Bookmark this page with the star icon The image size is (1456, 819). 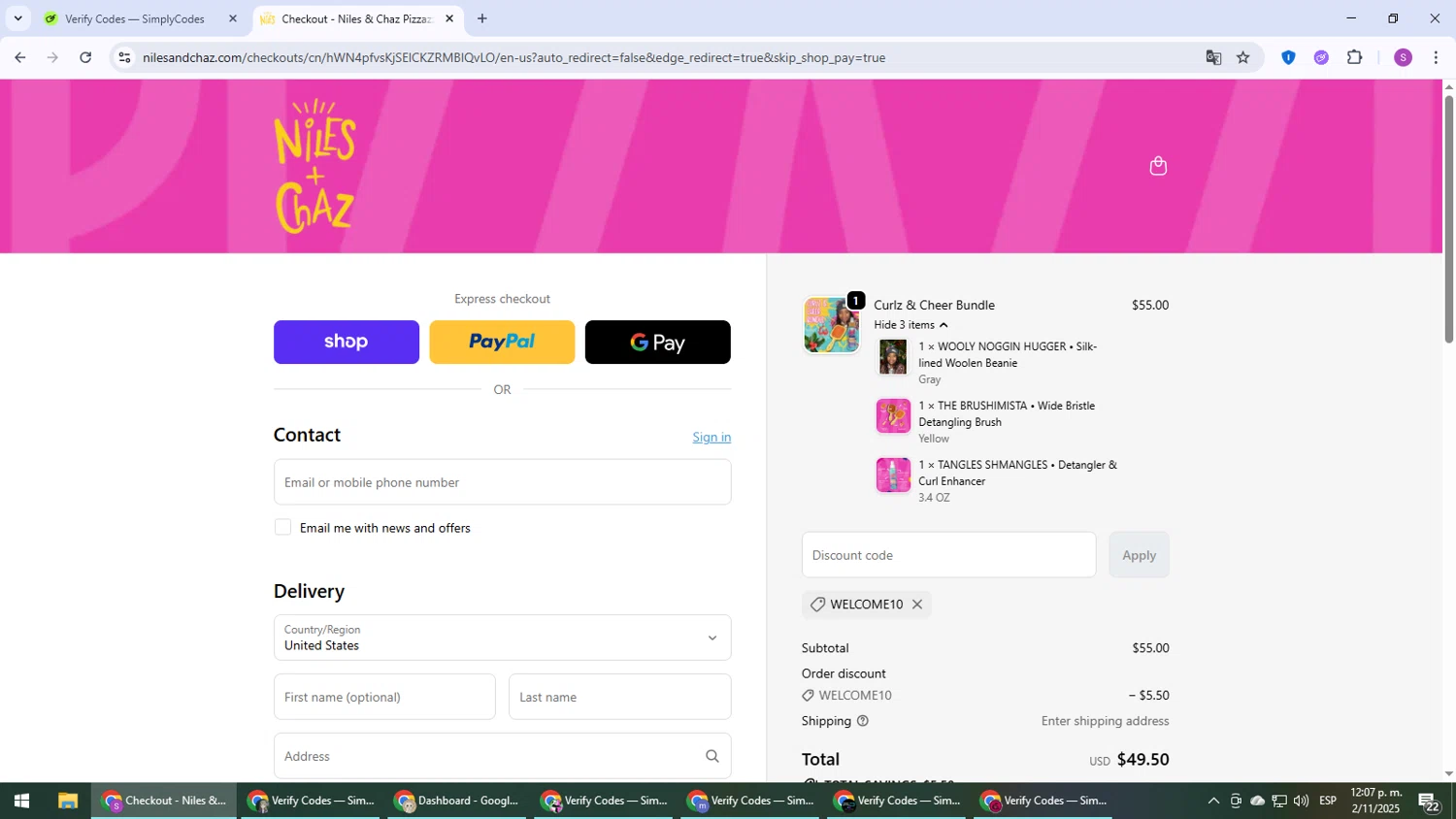[1243, 57]
